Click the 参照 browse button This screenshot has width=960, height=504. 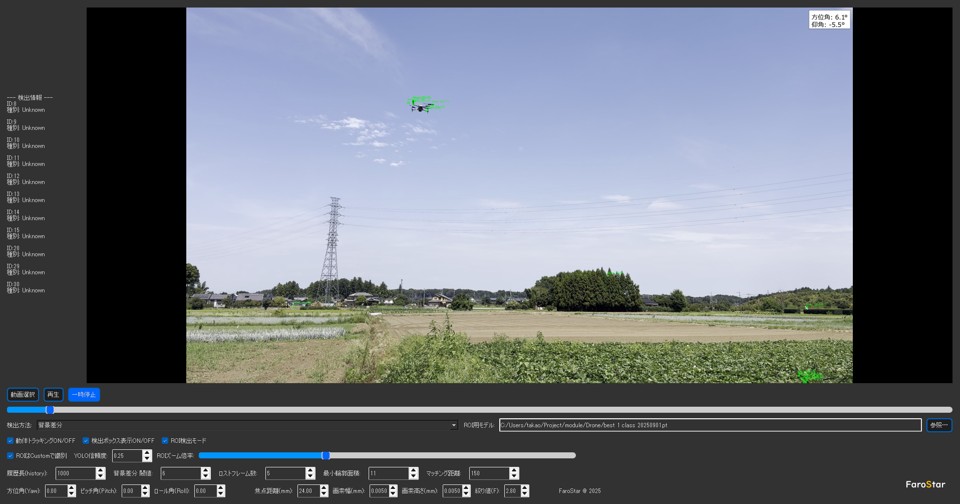tap(938, 425)
